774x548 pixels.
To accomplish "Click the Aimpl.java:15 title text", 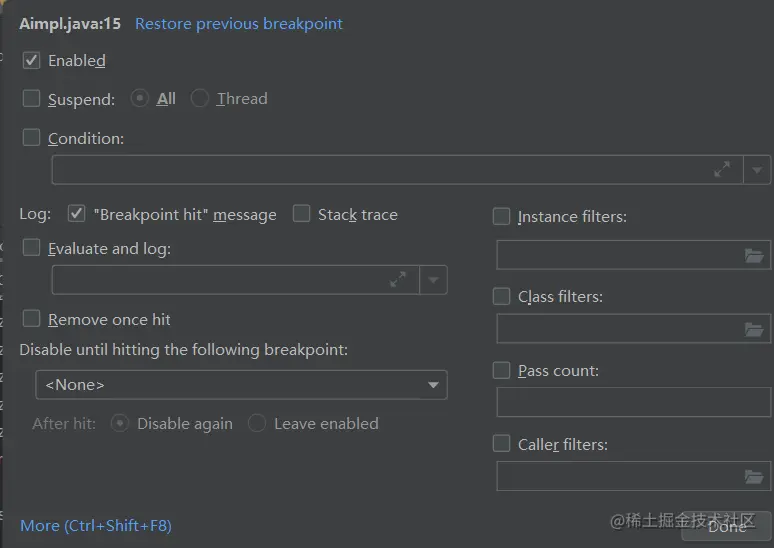I will (70, 24).
